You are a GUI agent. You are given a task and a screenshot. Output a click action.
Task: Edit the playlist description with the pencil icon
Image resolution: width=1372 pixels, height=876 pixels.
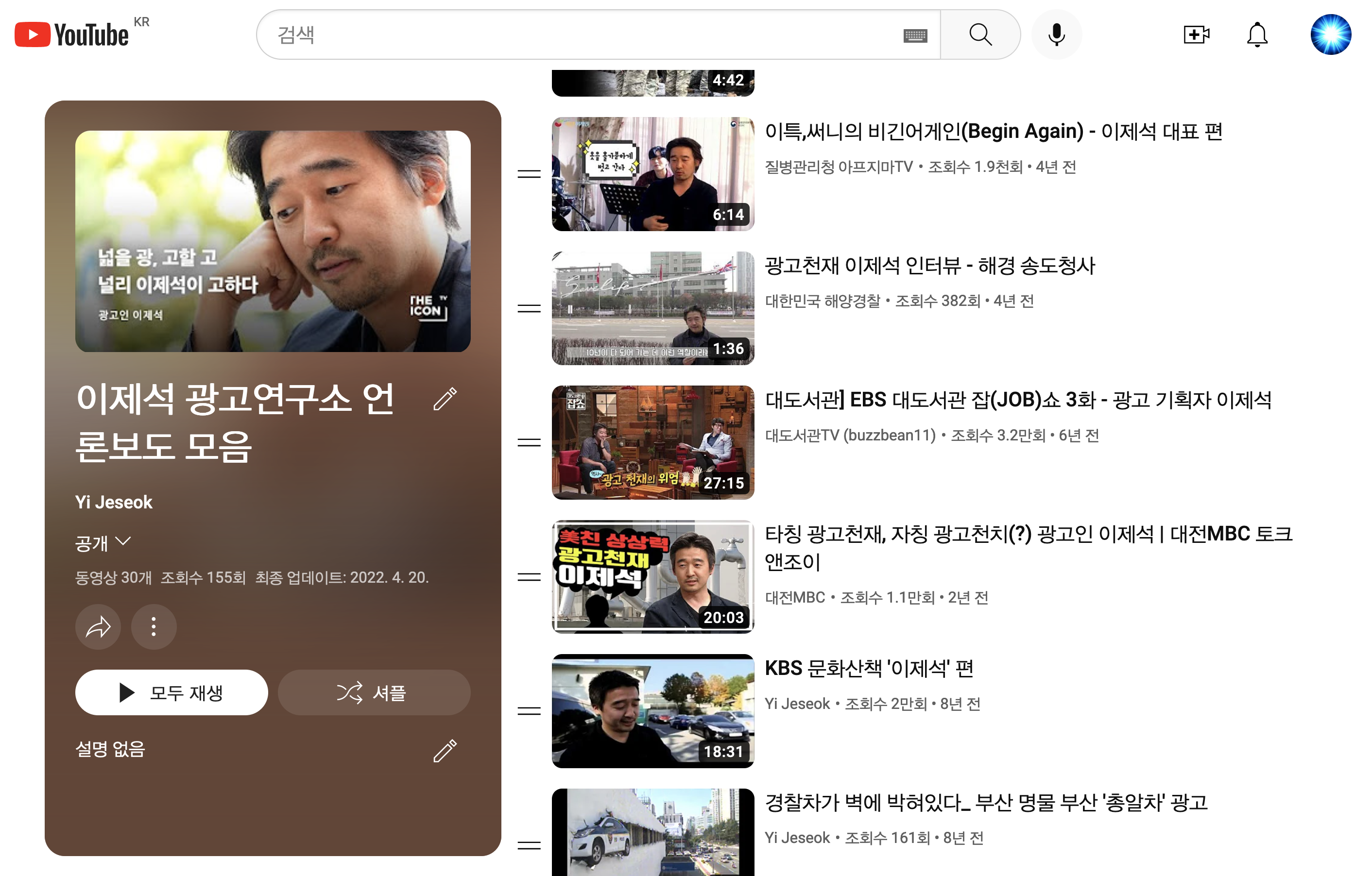coord(445,751)
